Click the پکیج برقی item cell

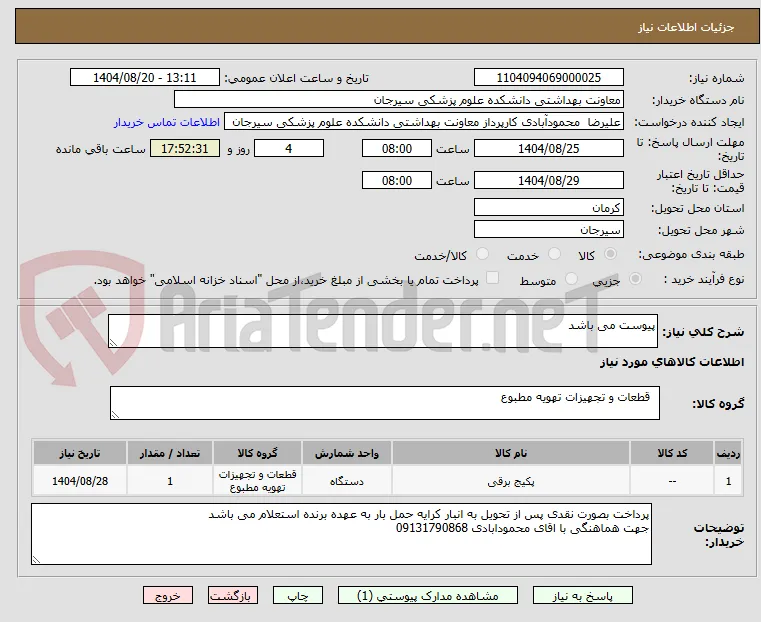pos(511,481)
